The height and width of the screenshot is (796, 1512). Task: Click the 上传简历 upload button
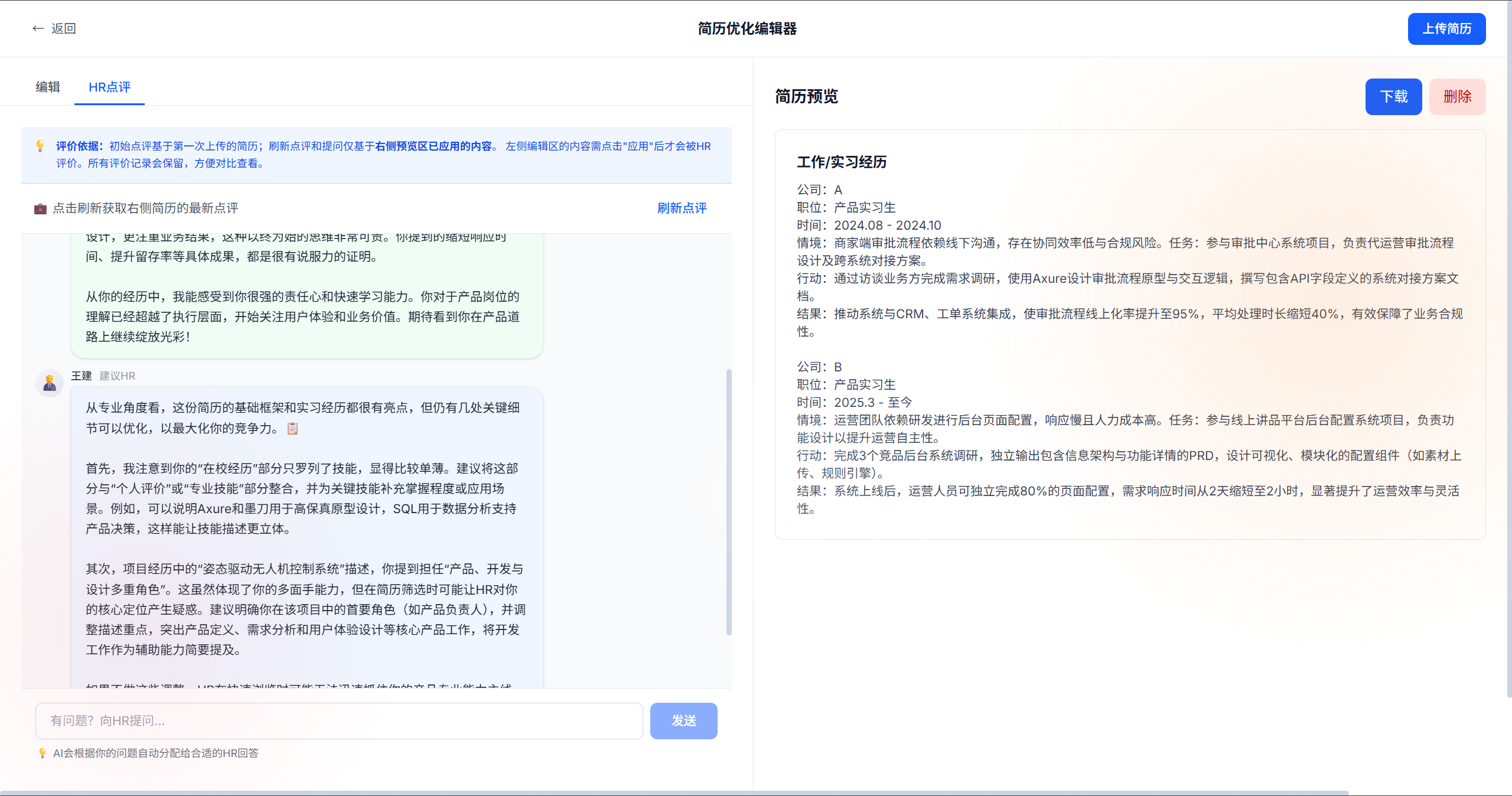[1446, 28]
